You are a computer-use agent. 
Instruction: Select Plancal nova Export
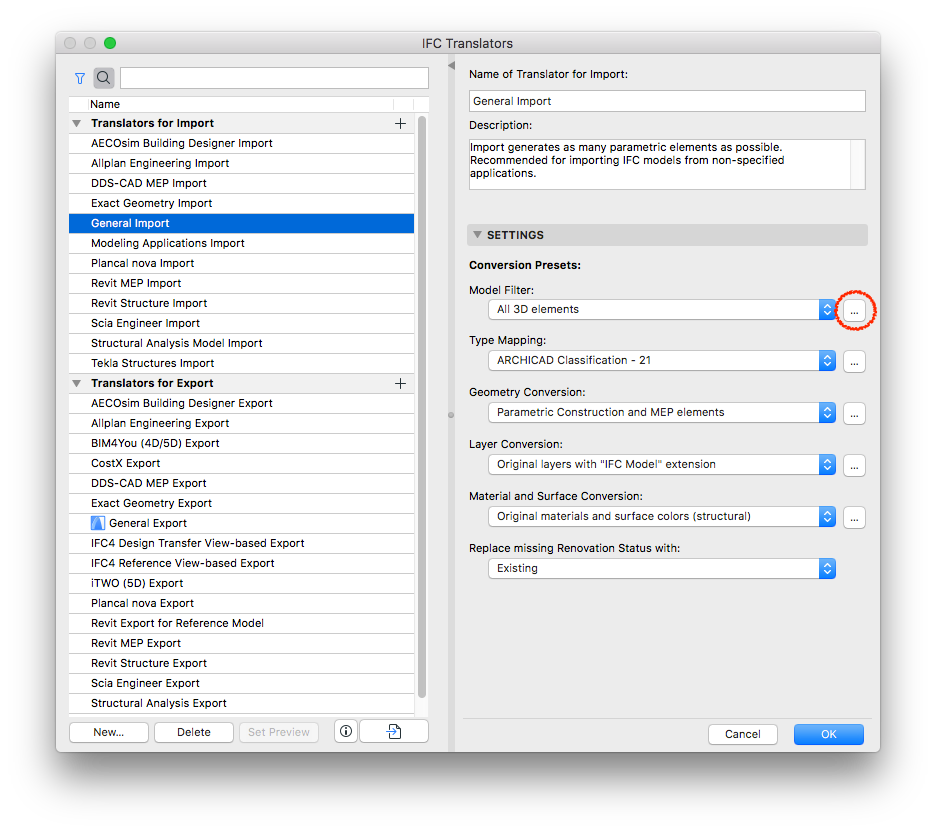pyautogui.click(x=242, y=603)
